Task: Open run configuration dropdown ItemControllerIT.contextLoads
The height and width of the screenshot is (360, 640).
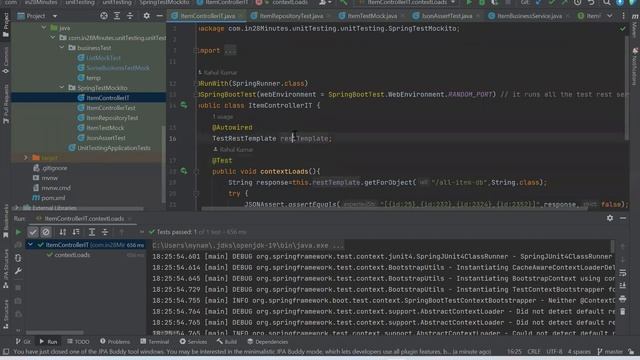Action: coord(407,2)
